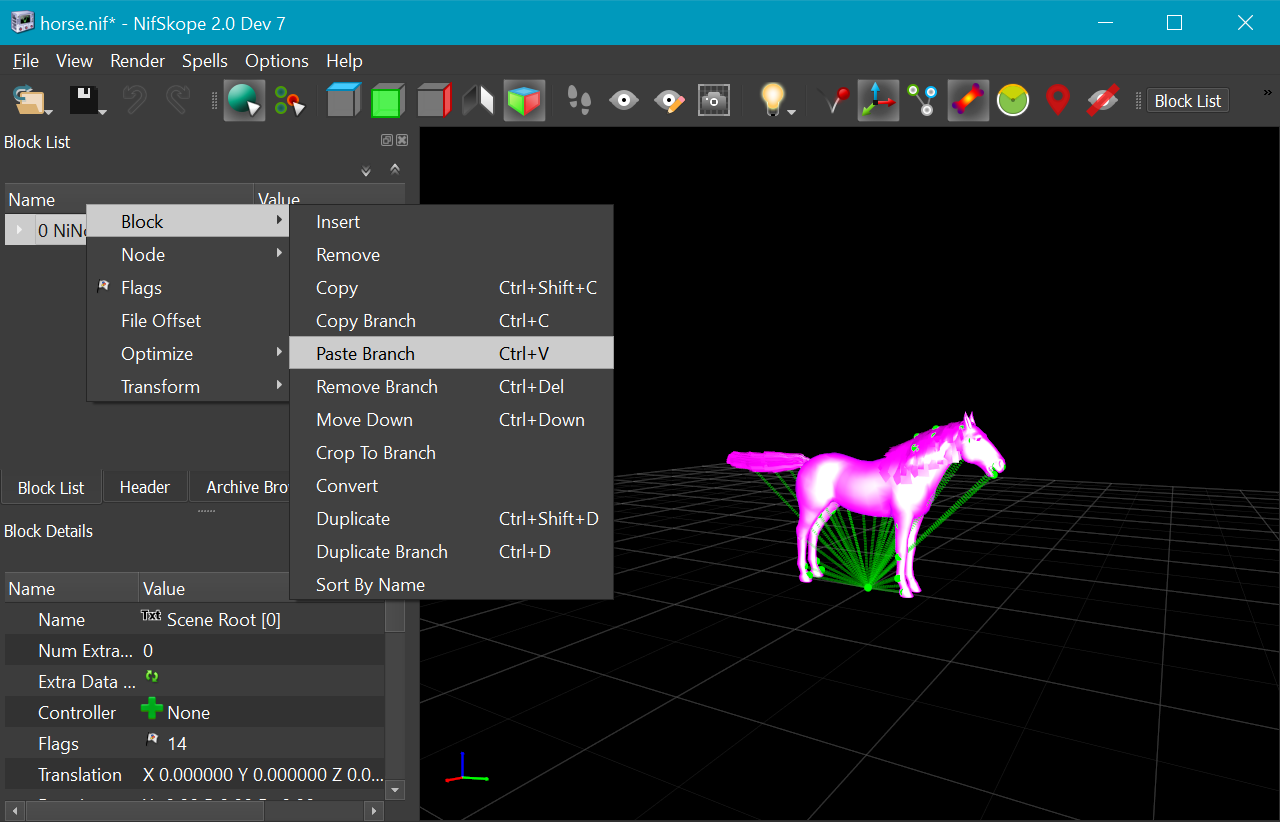The width and height of the screenshot is (1280, 822).
Task: Click the green refresh Extra Data icon
Action: point(152,677)
